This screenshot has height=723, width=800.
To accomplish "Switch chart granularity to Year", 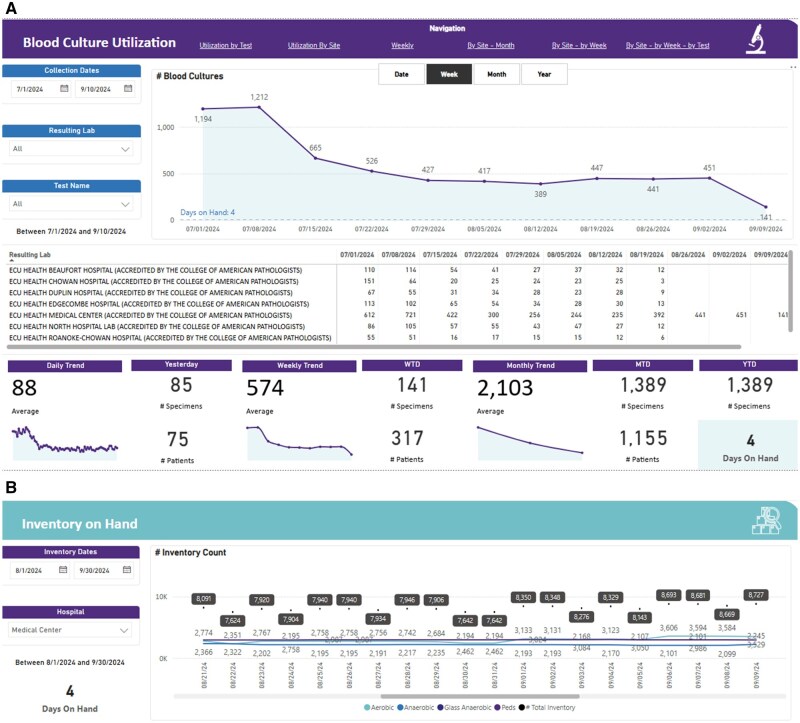I will (x=544, y=74).
